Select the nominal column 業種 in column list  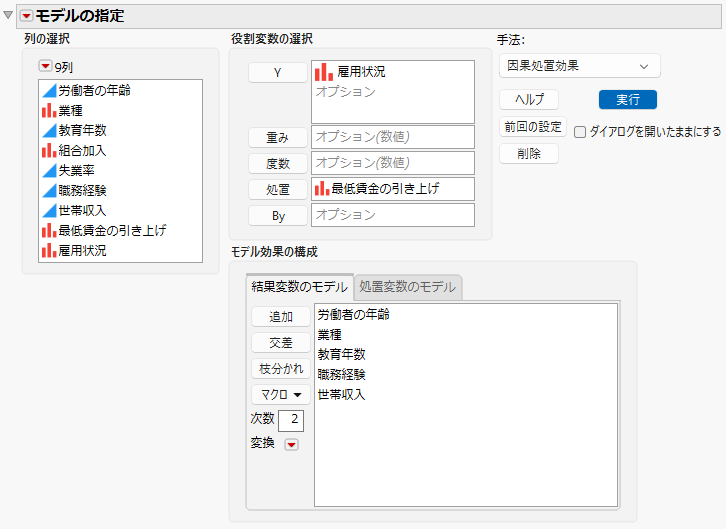click(70, 111)
